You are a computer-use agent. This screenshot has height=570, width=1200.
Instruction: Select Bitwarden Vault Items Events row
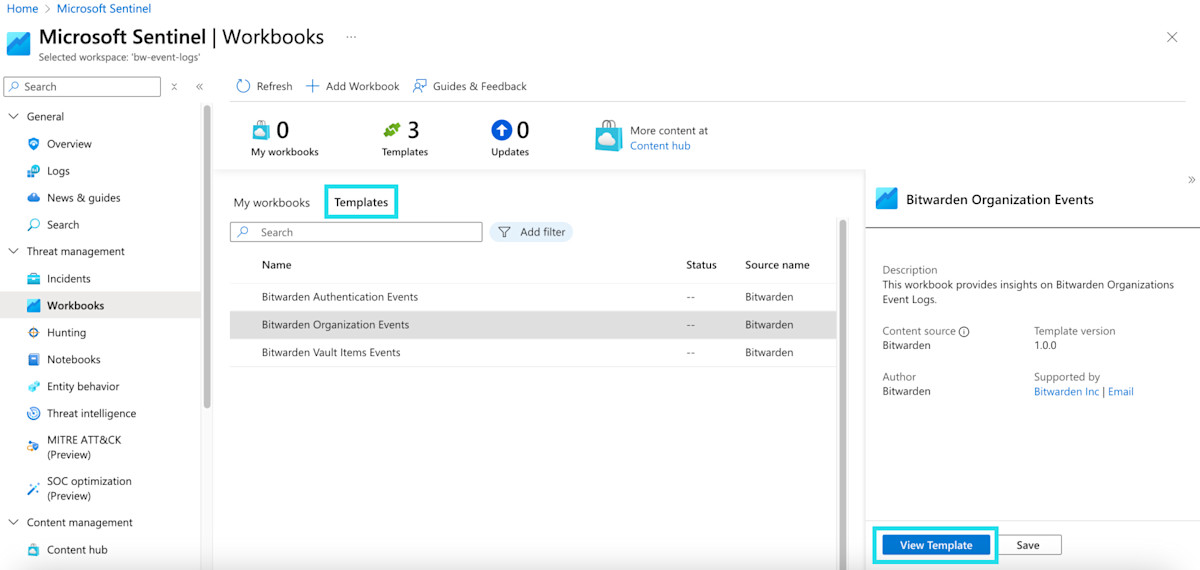(331, 353)
